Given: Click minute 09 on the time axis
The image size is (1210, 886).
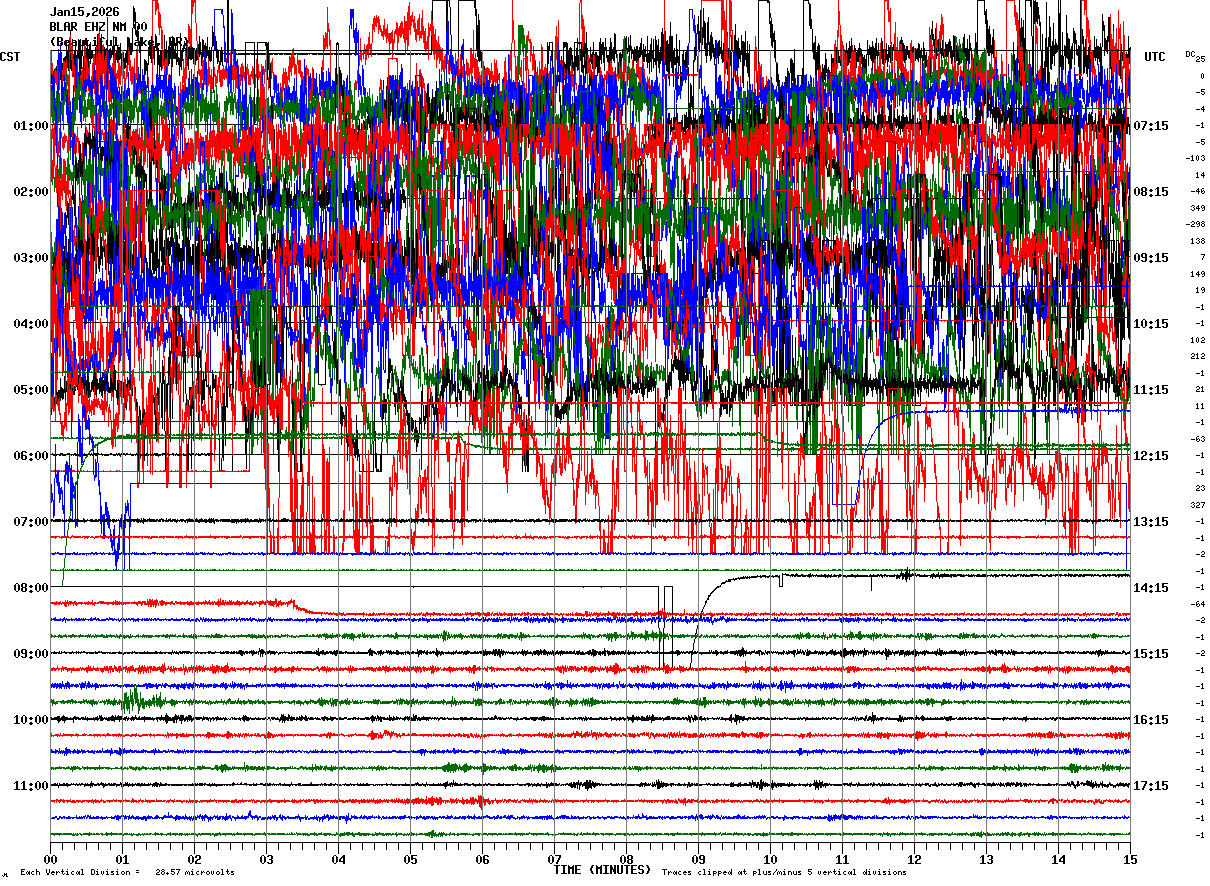Looking at the screenshot, I should coord(698,859).
